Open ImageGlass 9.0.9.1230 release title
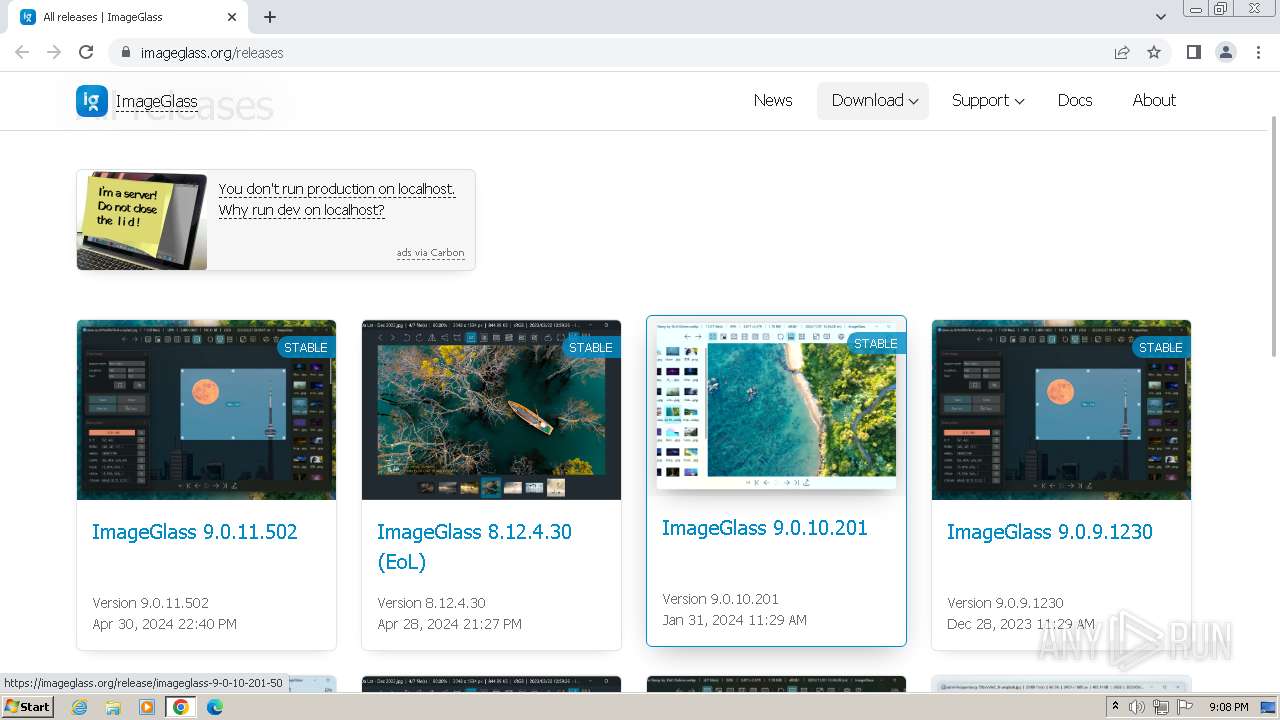 pos(1050,532)
